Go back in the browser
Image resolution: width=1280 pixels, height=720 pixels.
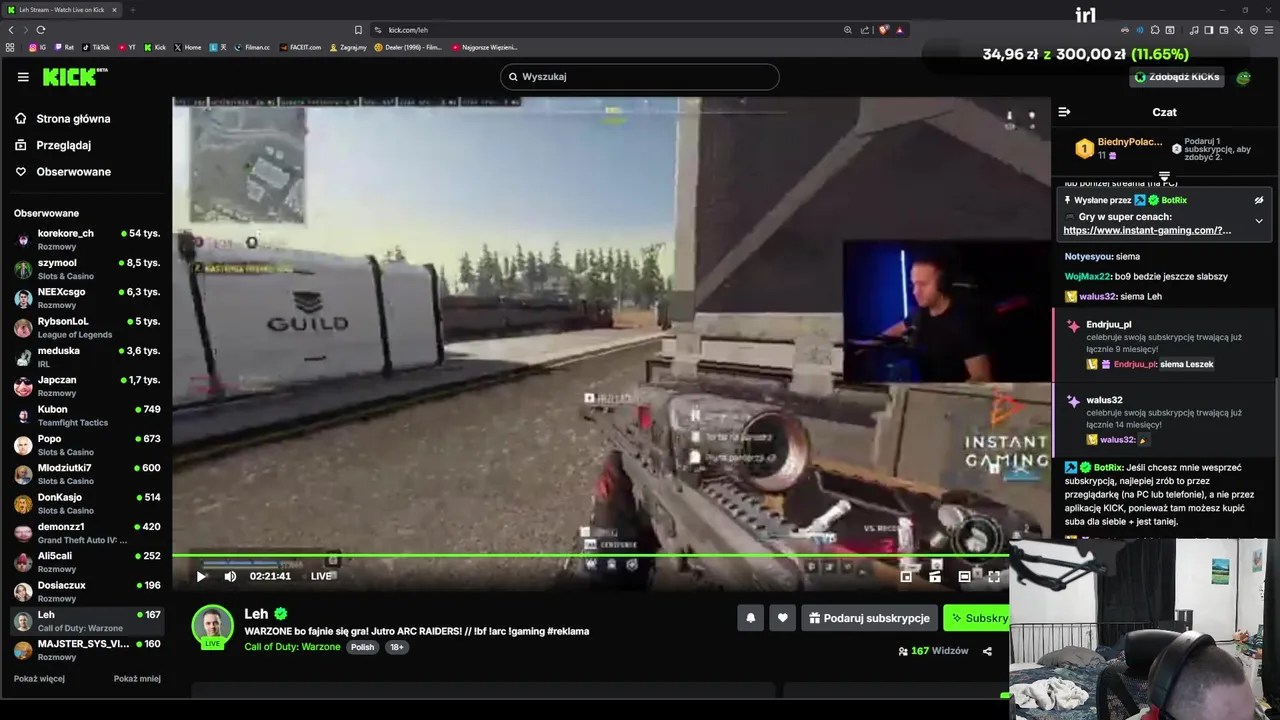(11, 30)
